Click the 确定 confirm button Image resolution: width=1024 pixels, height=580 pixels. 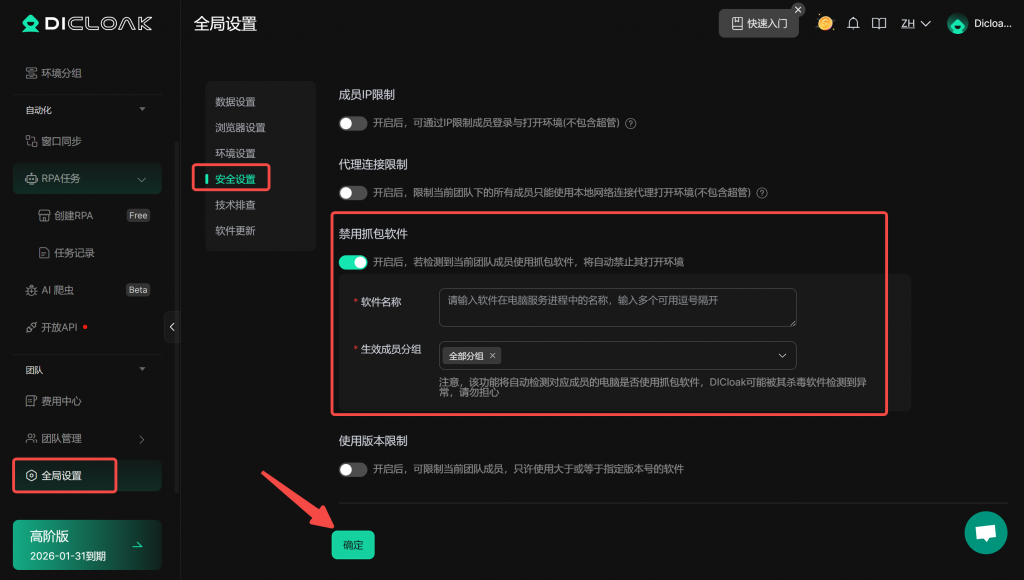click(353, 545)
